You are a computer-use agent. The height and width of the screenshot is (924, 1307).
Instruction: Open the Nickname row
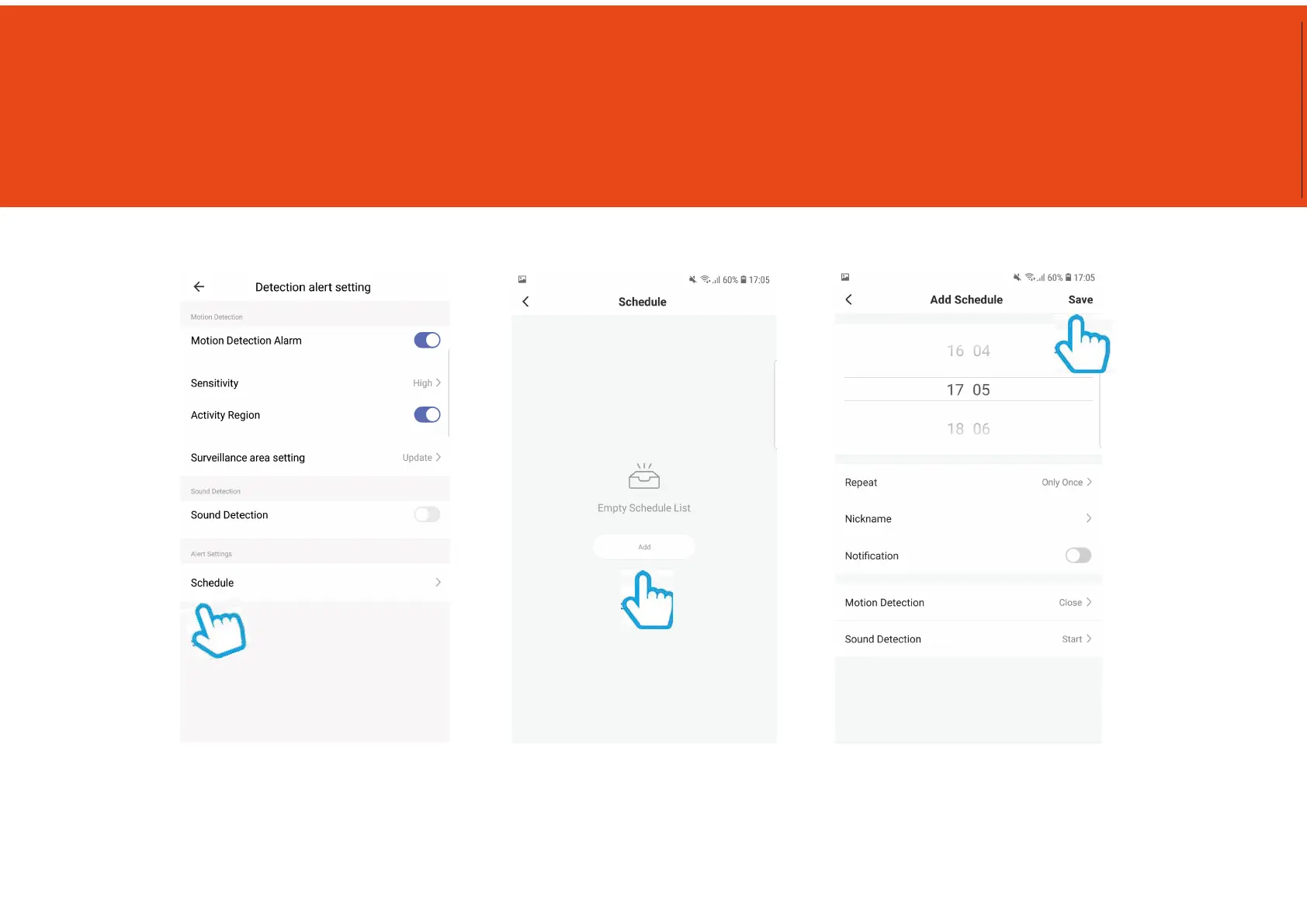pyautogui.click(x=968, y=519)
